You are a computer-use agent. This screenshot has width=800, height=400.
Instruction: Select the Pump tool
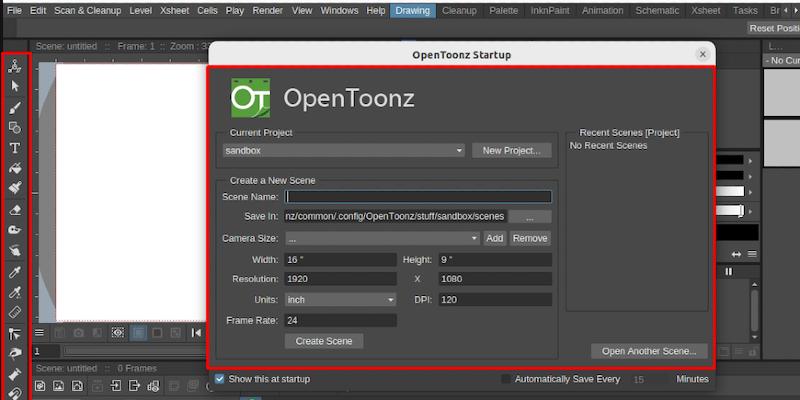pyautogui.click(x=15, y=374)
